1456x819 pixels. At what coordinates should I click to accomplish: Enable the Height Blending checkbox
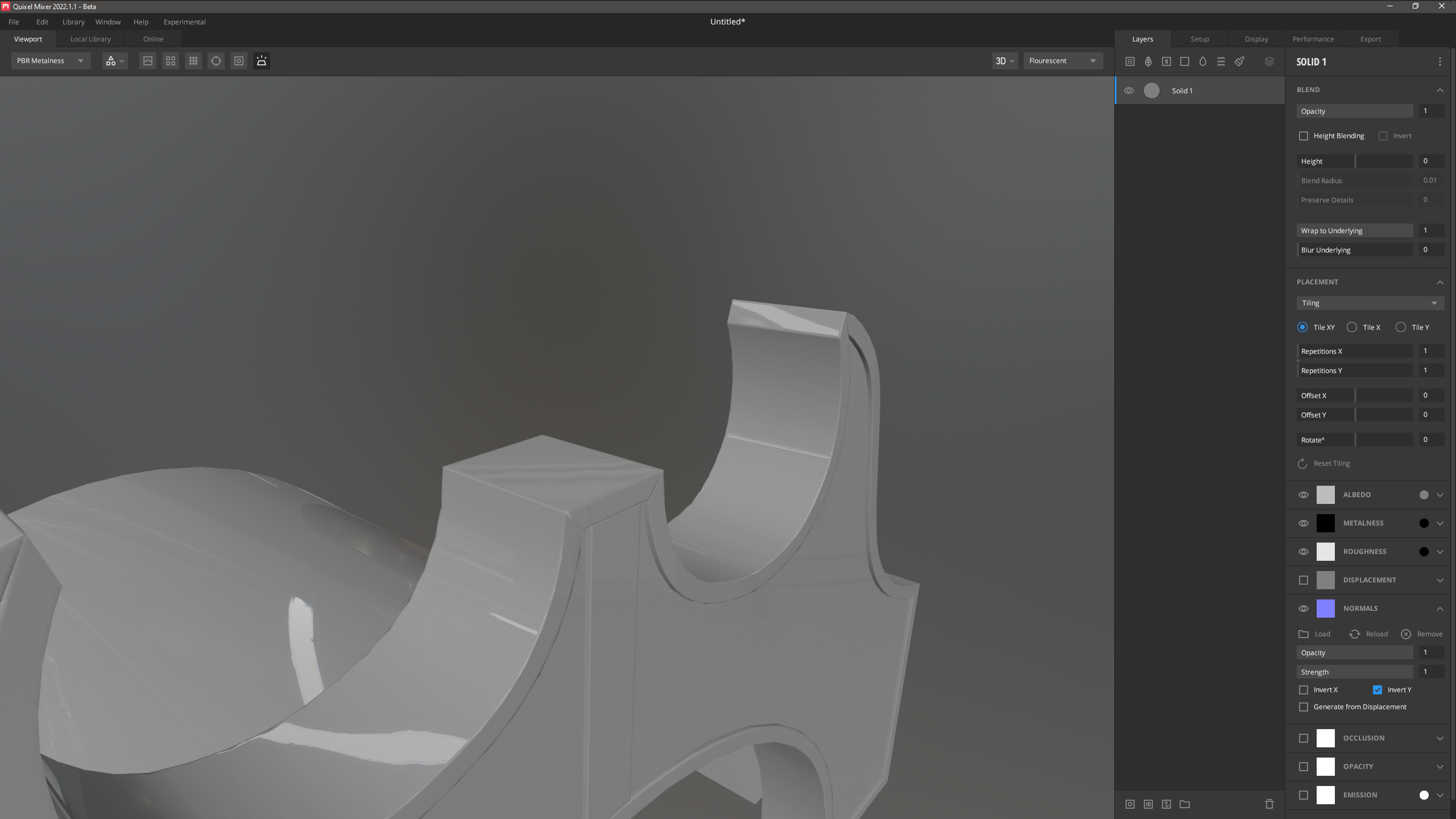click(x=1304, y=136)
